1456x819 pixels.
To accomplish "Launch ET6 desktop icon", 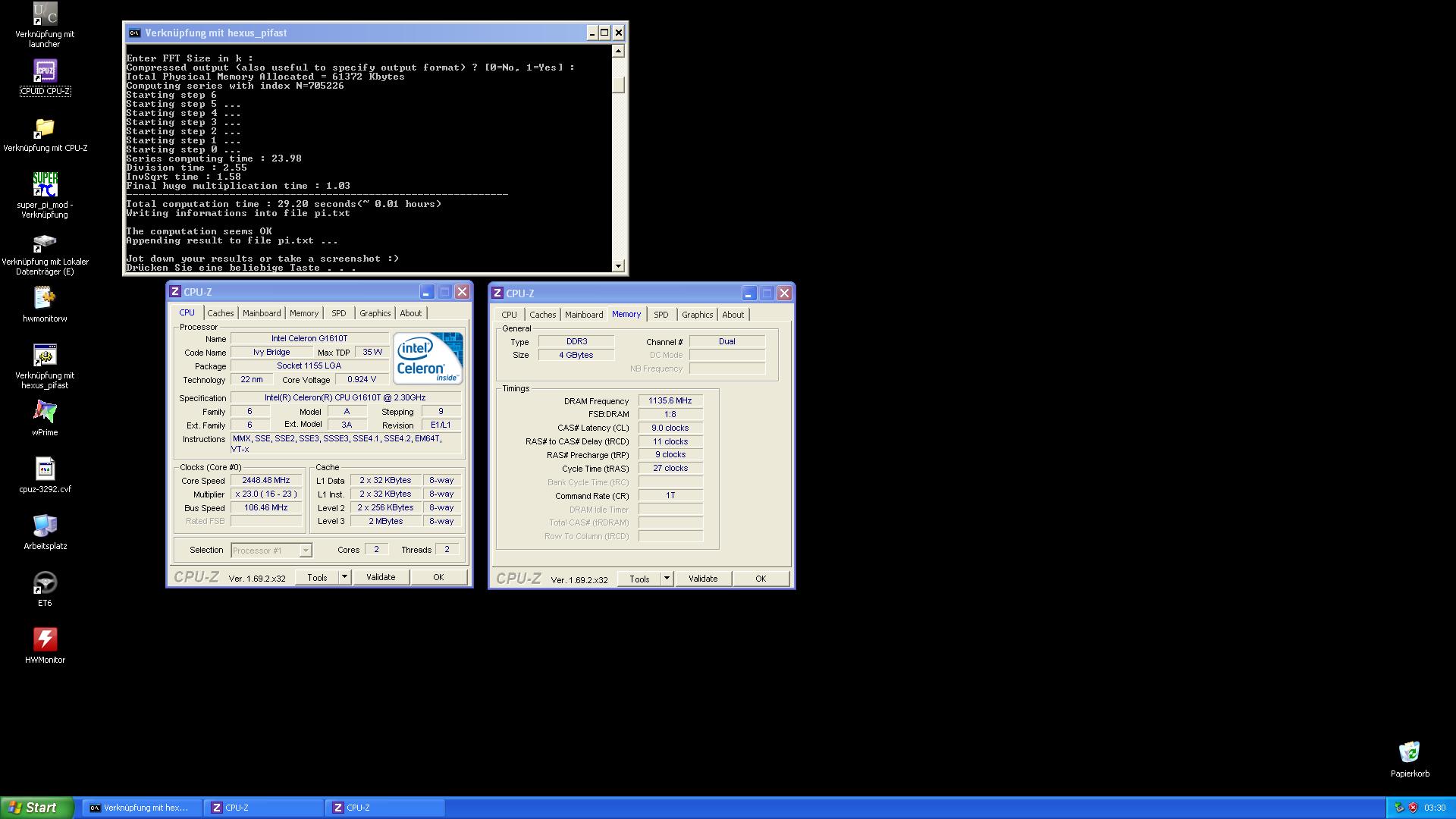I will click(x=45, y=582).
